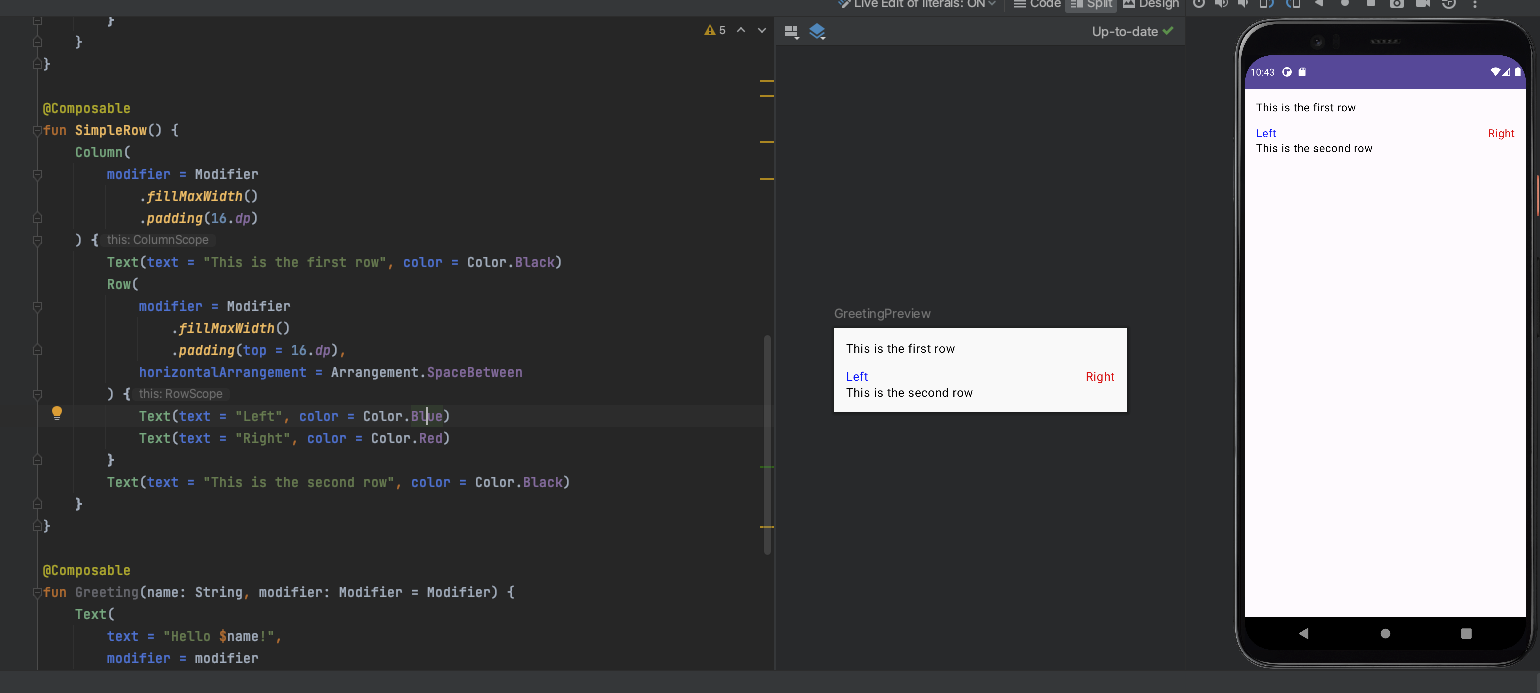Screen dimensions: 1540x693
Task: Collapse the fun Greeting fold marker
Action: pyautogui.click(x=38, y=592)
